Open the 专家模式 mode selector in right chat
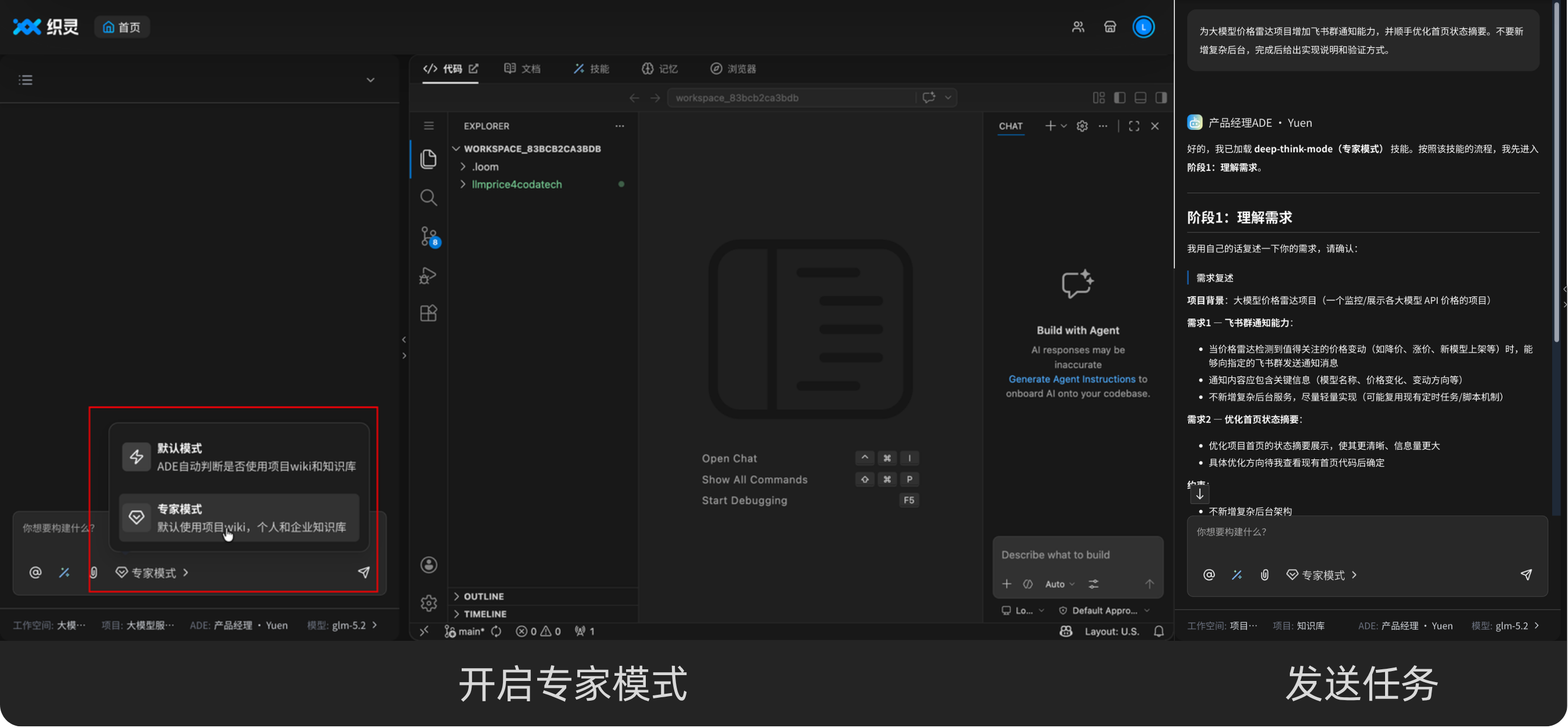This screenshot has width=1568, height=728. (x=1322, y=575)
